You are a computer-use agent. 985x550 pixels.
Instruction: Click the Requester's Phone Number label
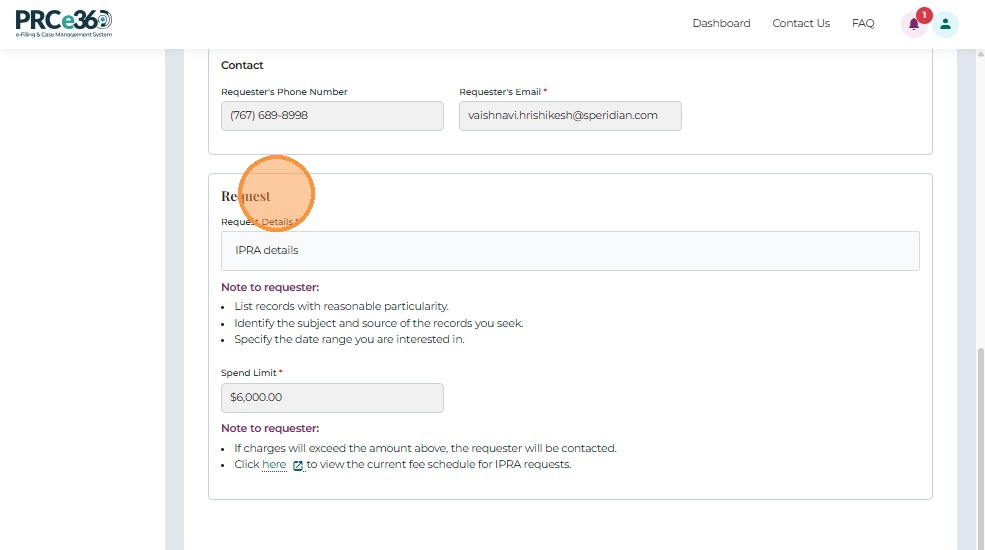[284, 92]
